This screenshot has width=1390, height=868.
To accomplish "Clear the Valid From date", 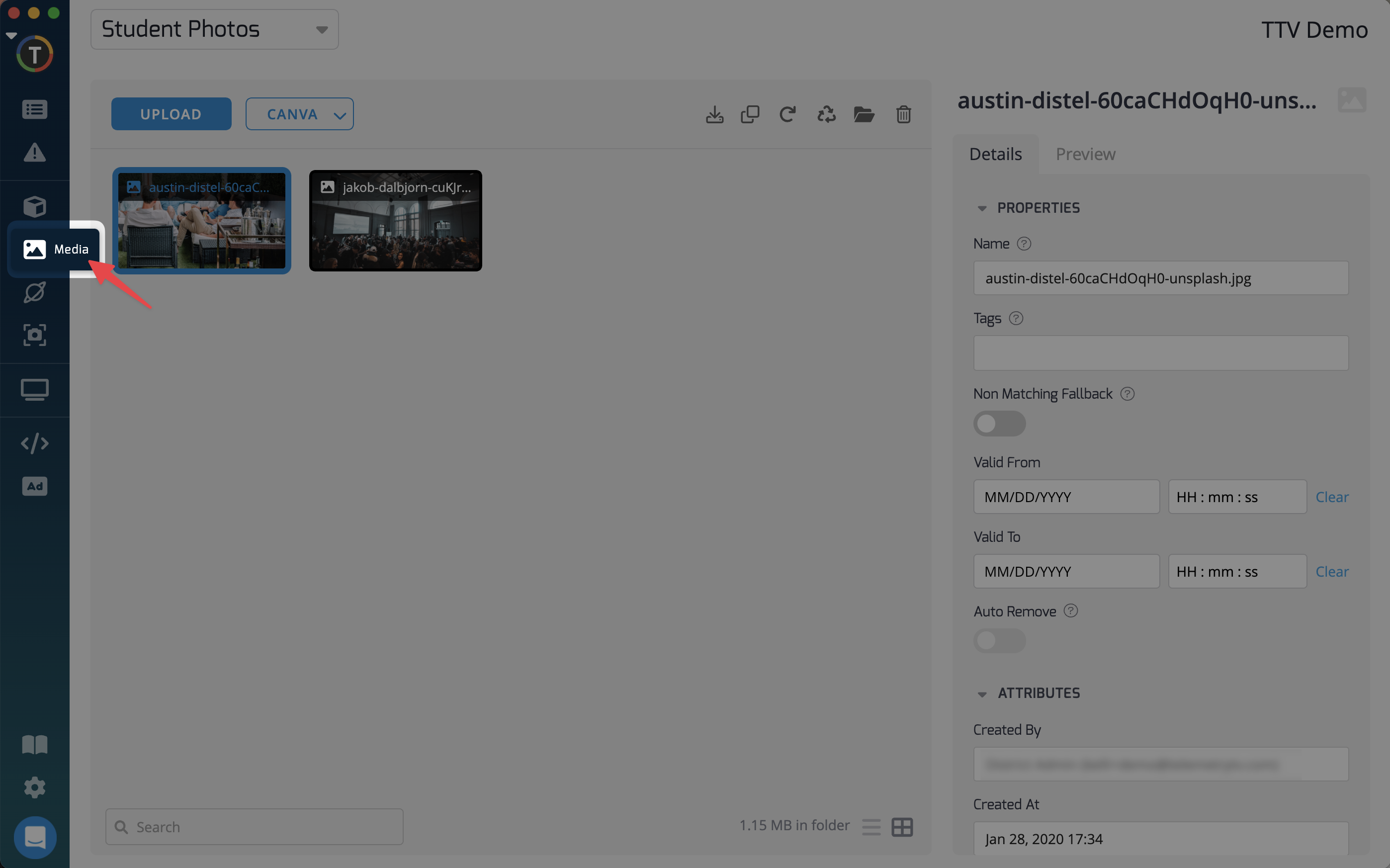I will coord(1331,497).
